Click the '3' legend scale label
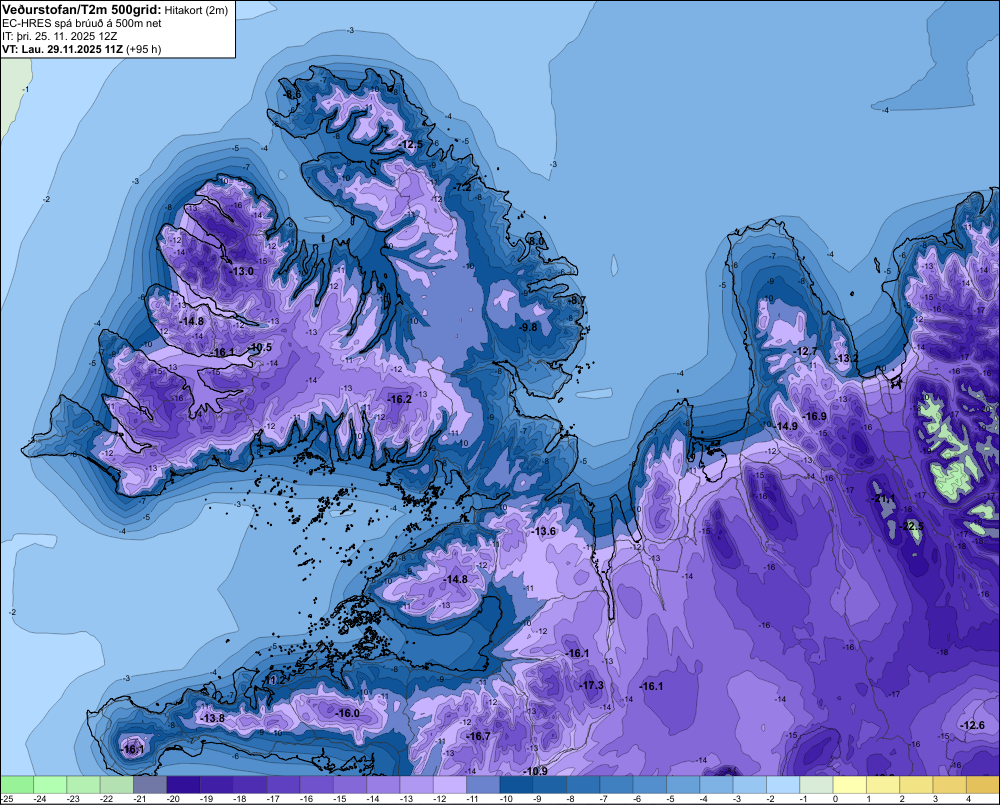1000x805 pixels. pyautogui.click(x=935, y=799)
